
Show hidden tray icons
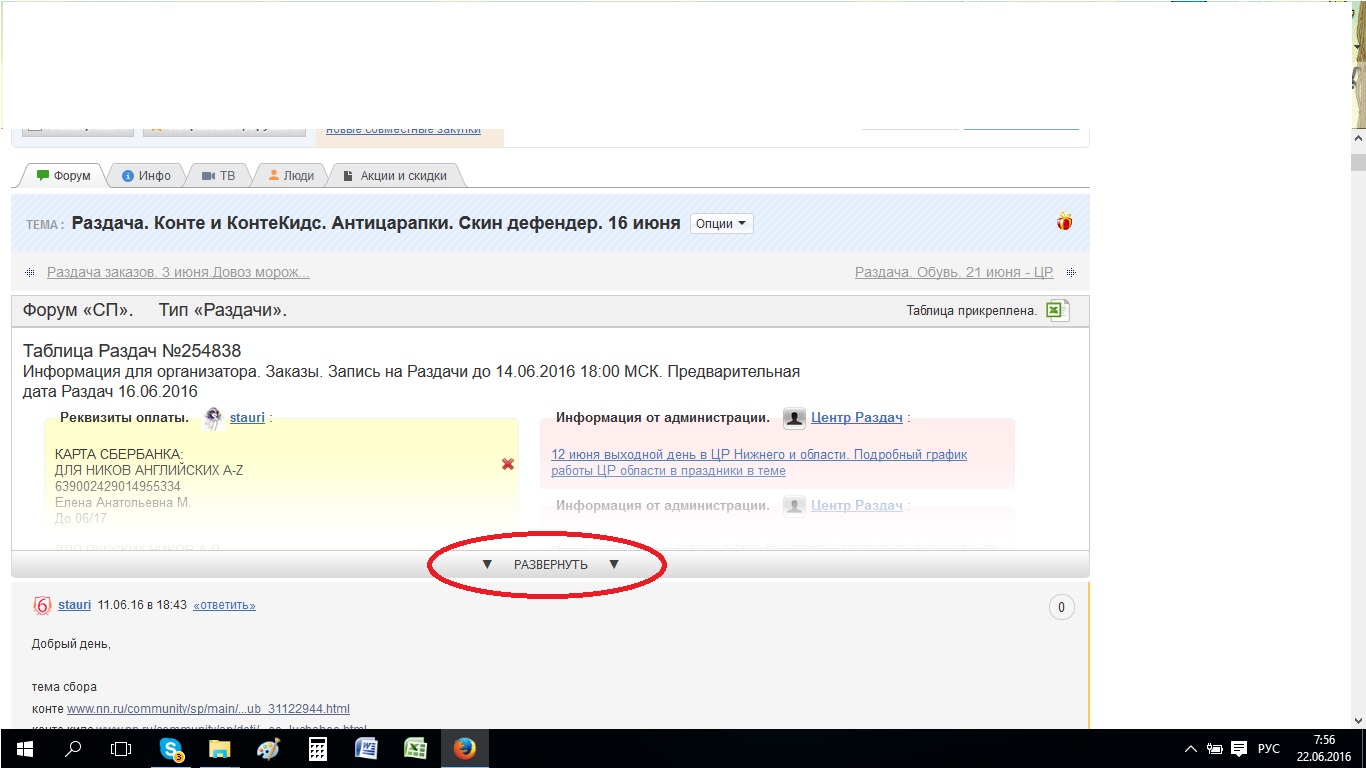[x=1190, y=749]
